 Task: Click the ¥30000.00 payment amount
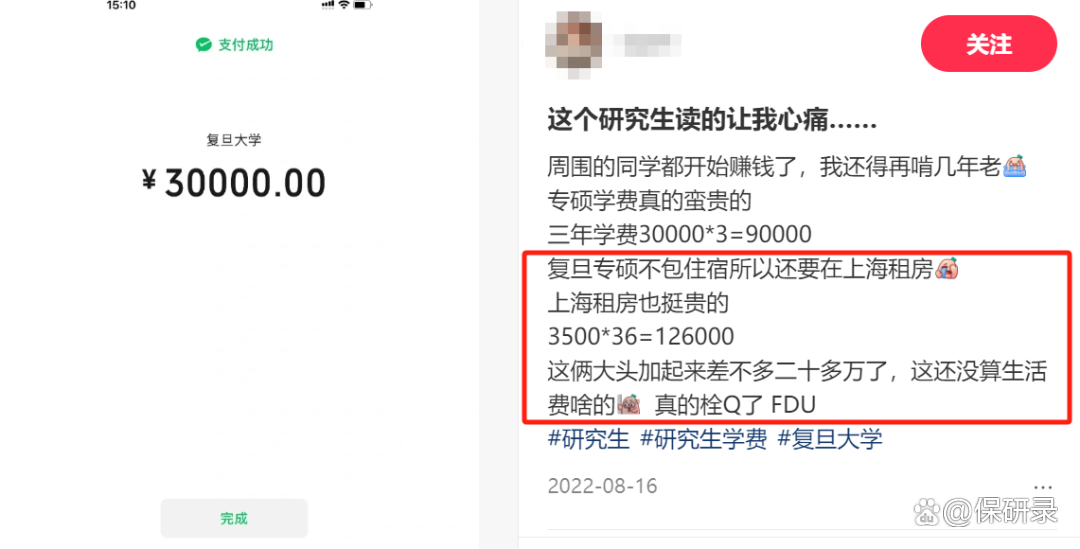click(233, 183)
